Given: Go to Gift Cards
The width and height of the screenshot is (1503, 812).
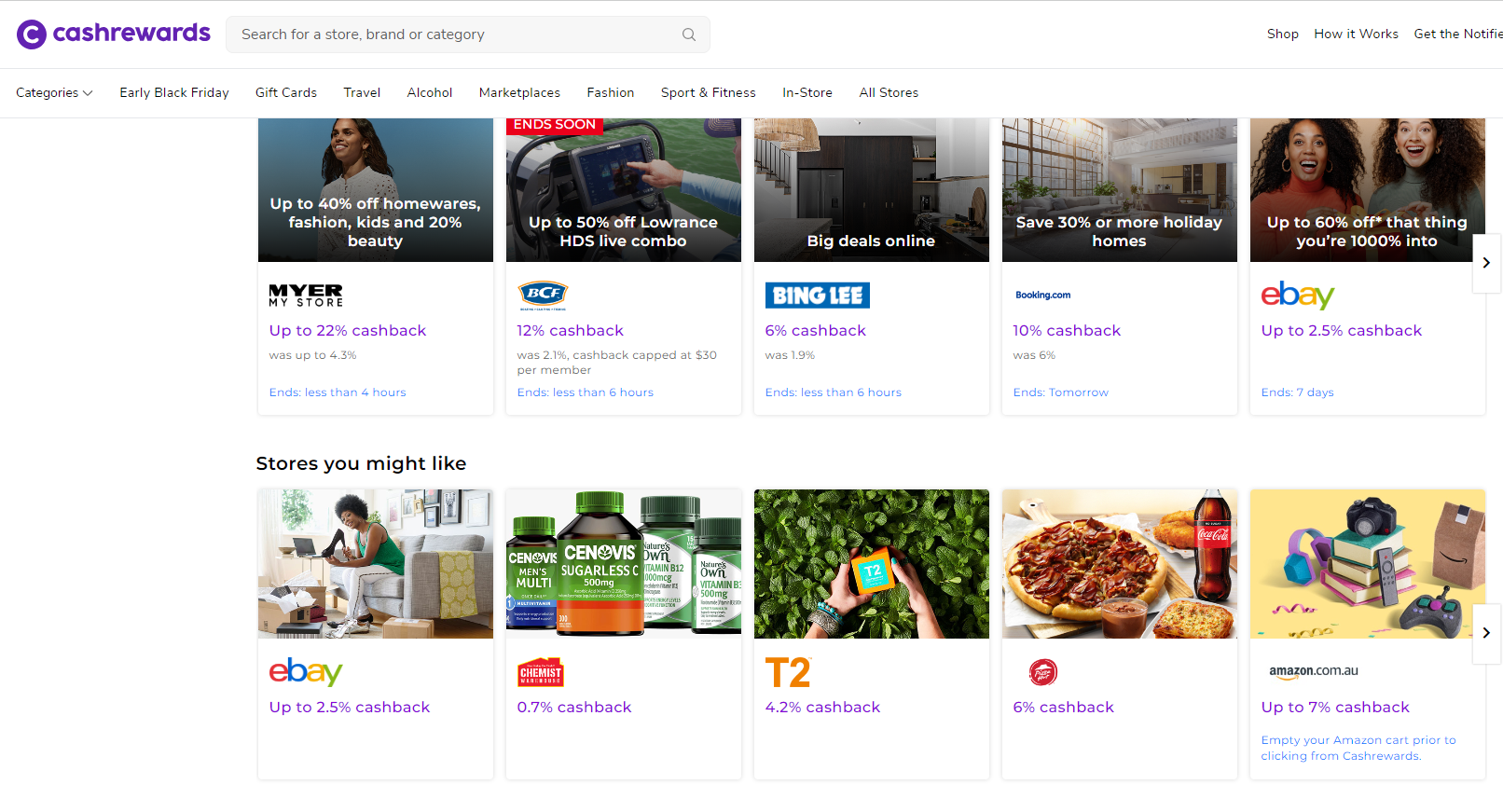Looking at the screenshot, I should [286, 92].
